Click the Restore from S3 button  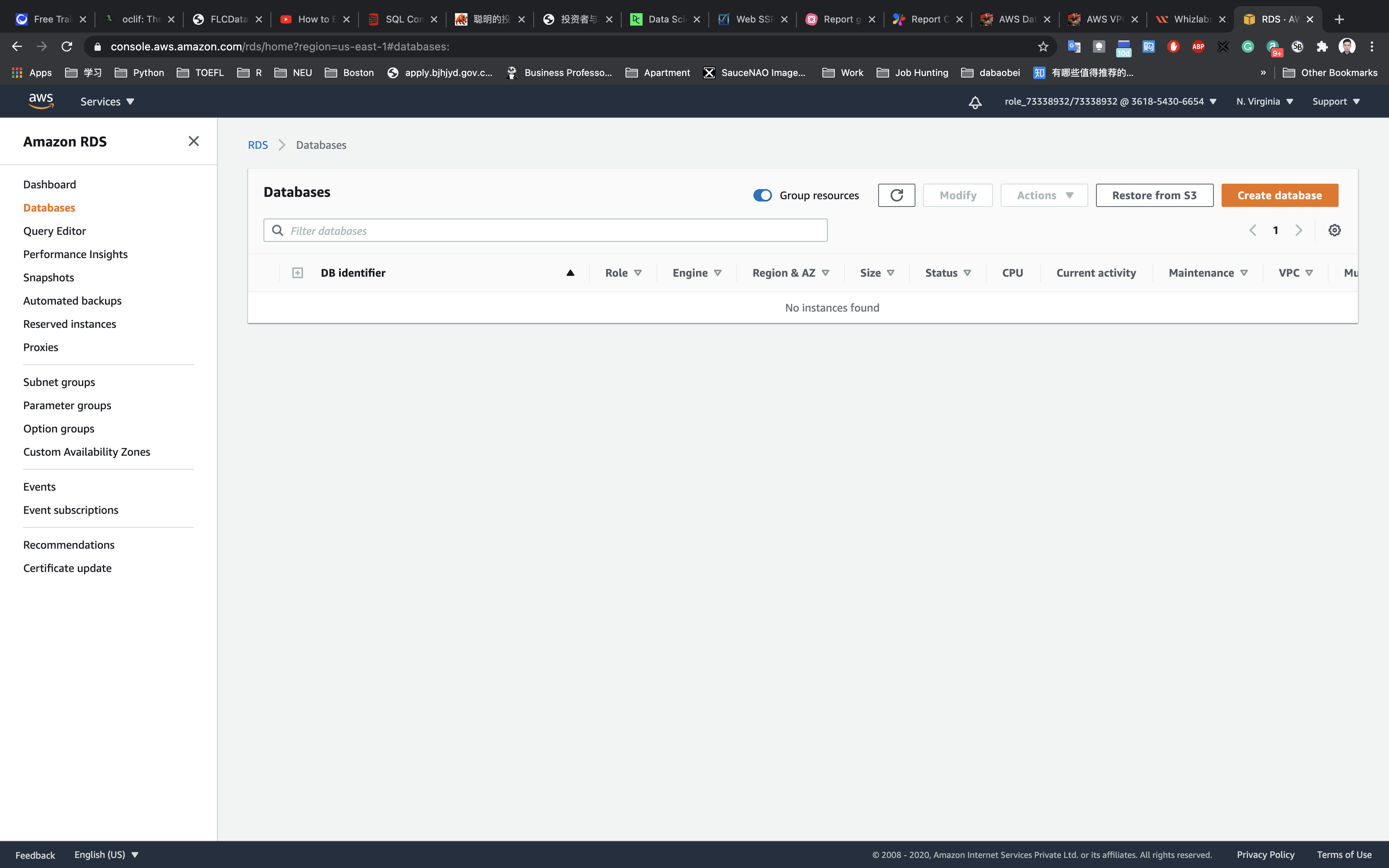pos(1154,195)
